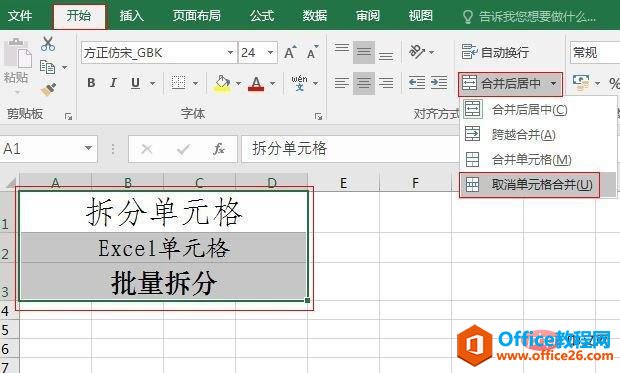Open the font group dialog launcher

[x=318, y=116]
